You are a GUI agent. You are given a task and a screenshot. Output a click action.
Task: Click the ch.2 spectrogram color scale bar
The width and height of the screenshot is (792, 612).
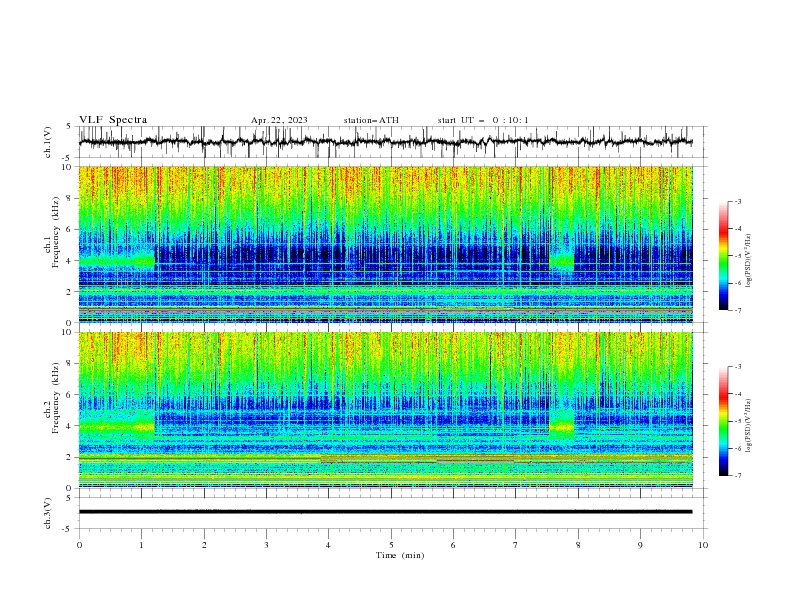pyautogui.click(x=723, y=421)
